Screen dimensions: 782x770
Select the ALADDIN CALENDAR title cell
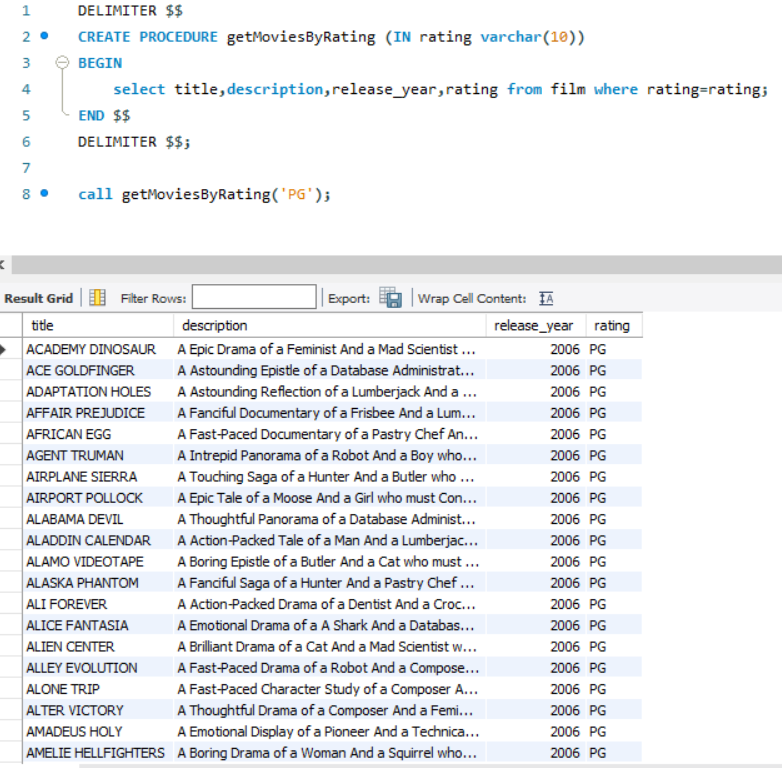98,541
